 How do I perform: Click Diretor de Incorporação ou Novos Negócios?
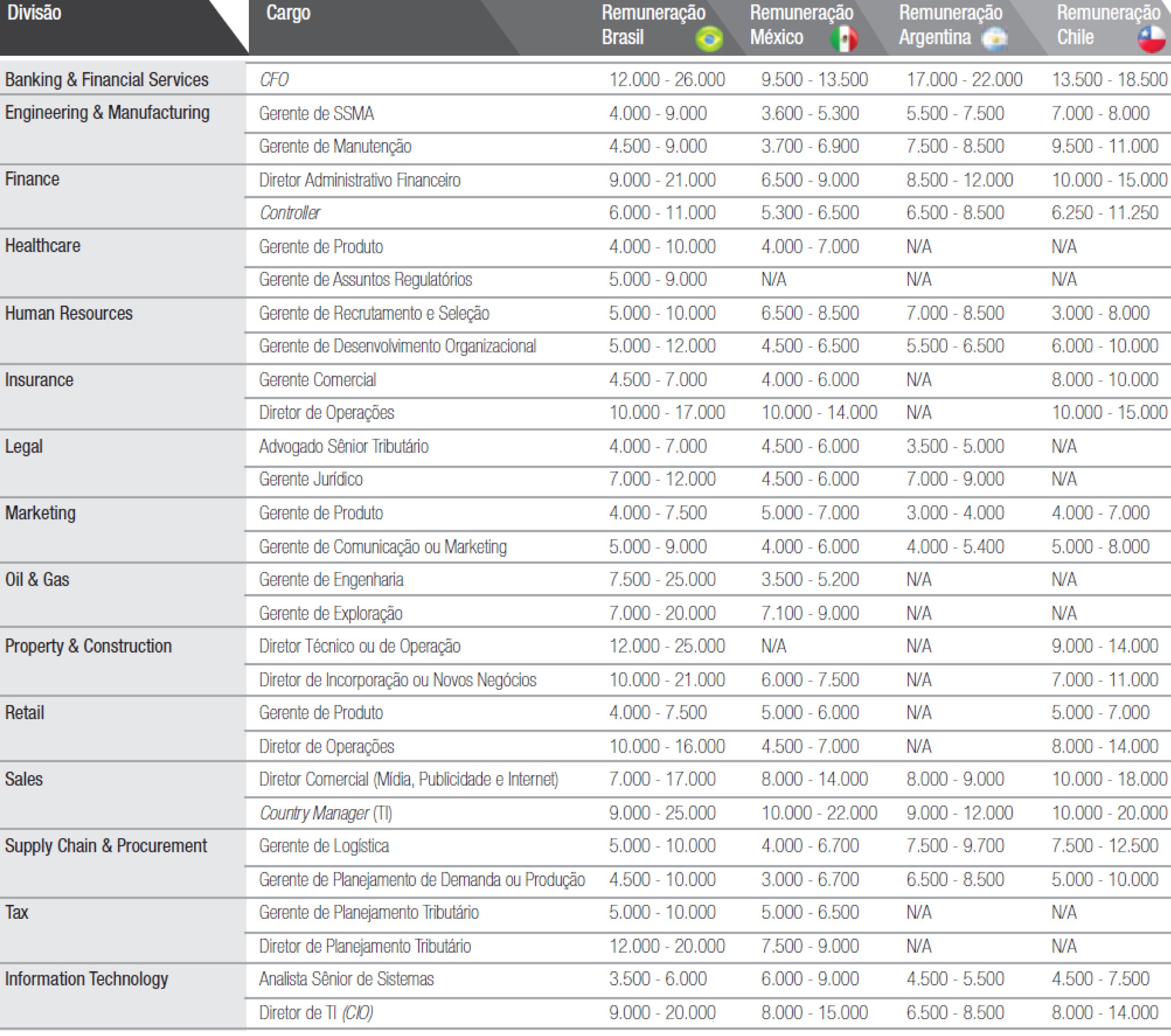397,680
